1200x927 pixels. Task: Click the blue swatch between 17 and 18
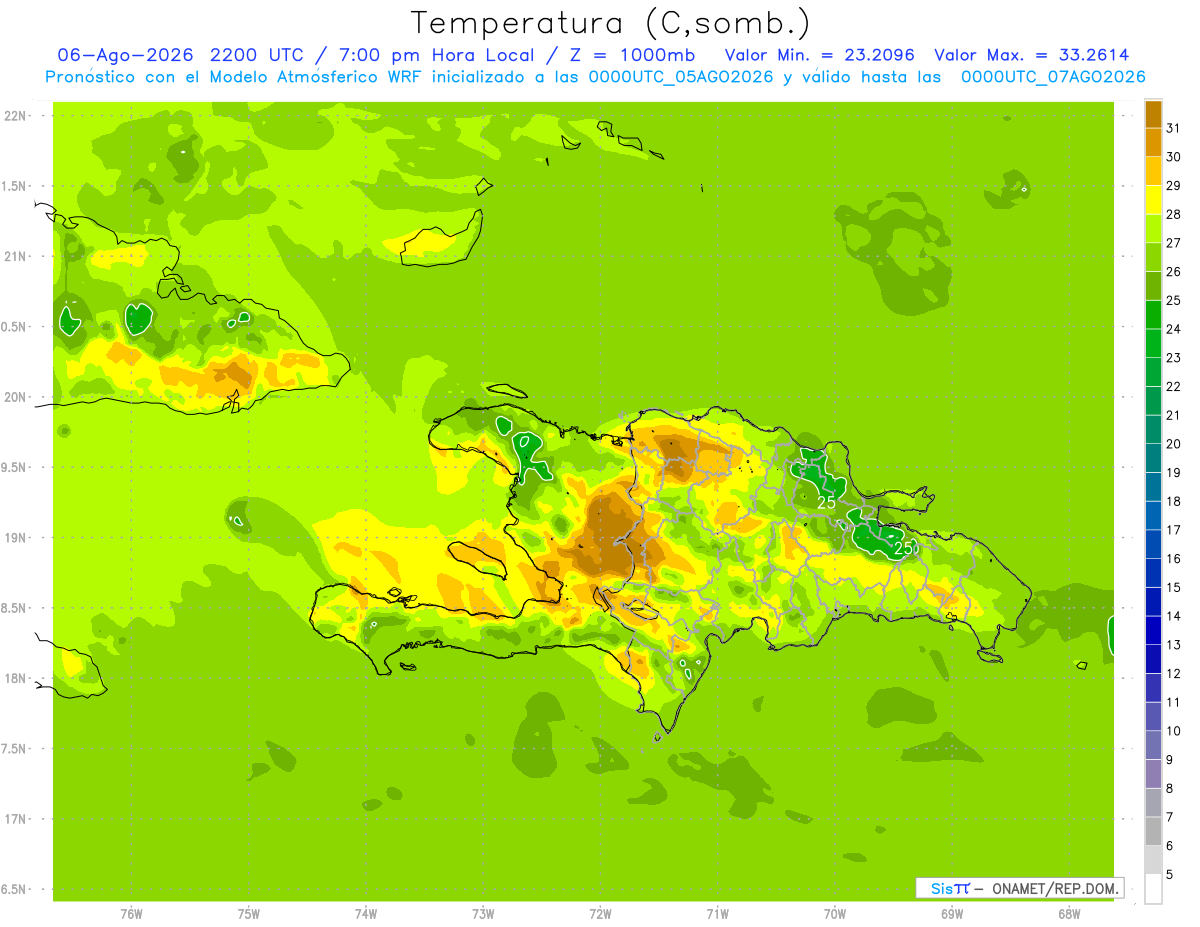1153,516
